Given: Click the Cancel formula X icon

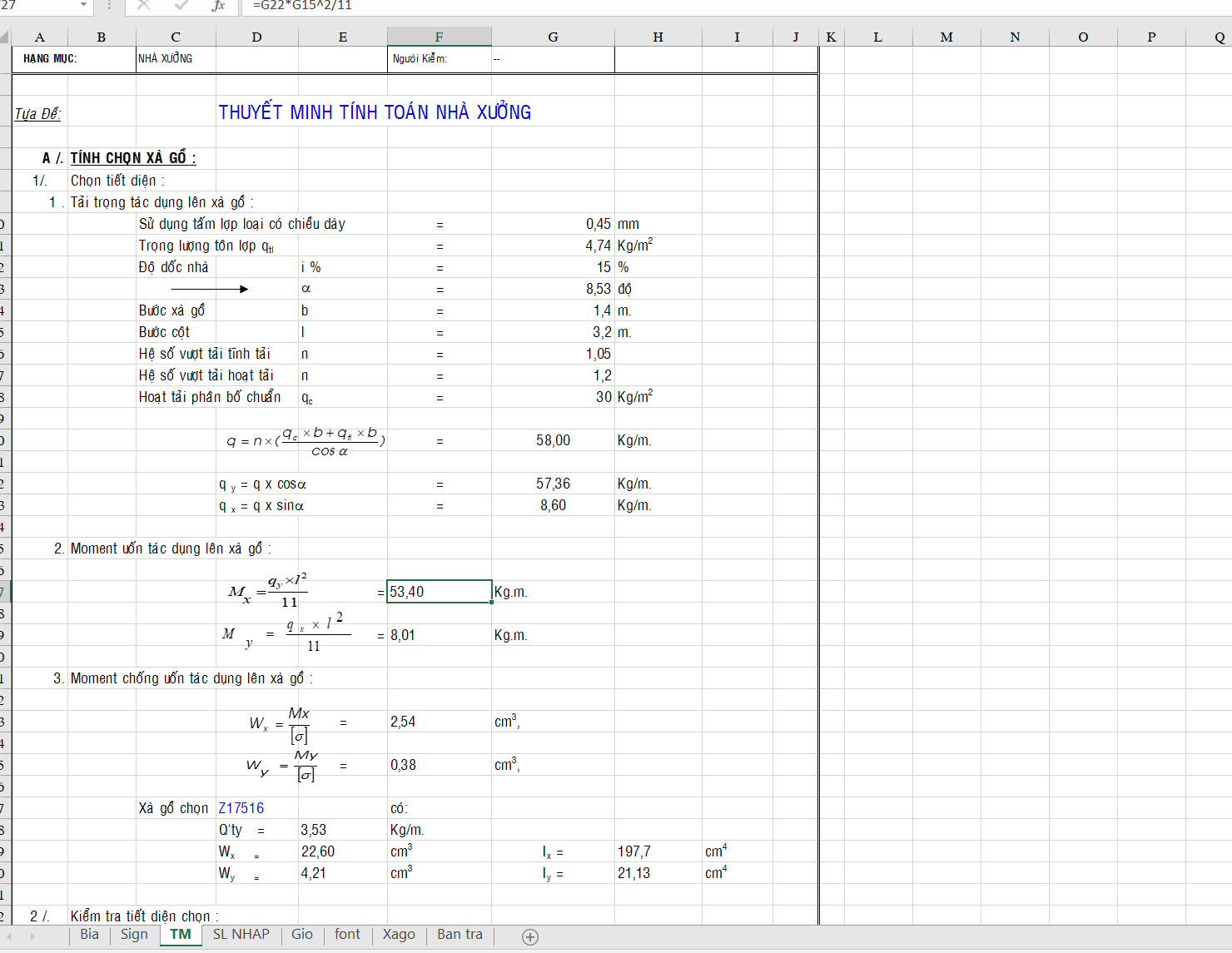Looking at the screenshot, I should click(143, 6).
